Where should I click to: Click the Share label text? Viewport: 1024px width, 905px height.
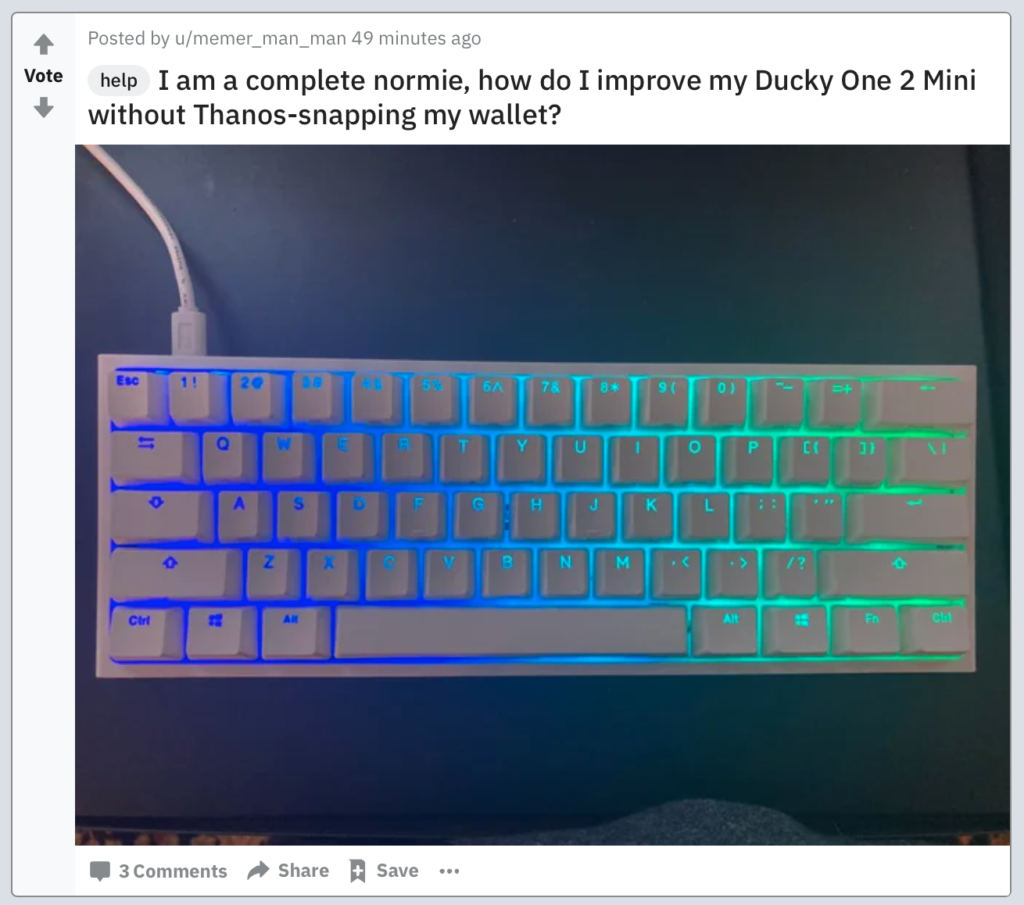pos(303,870)
